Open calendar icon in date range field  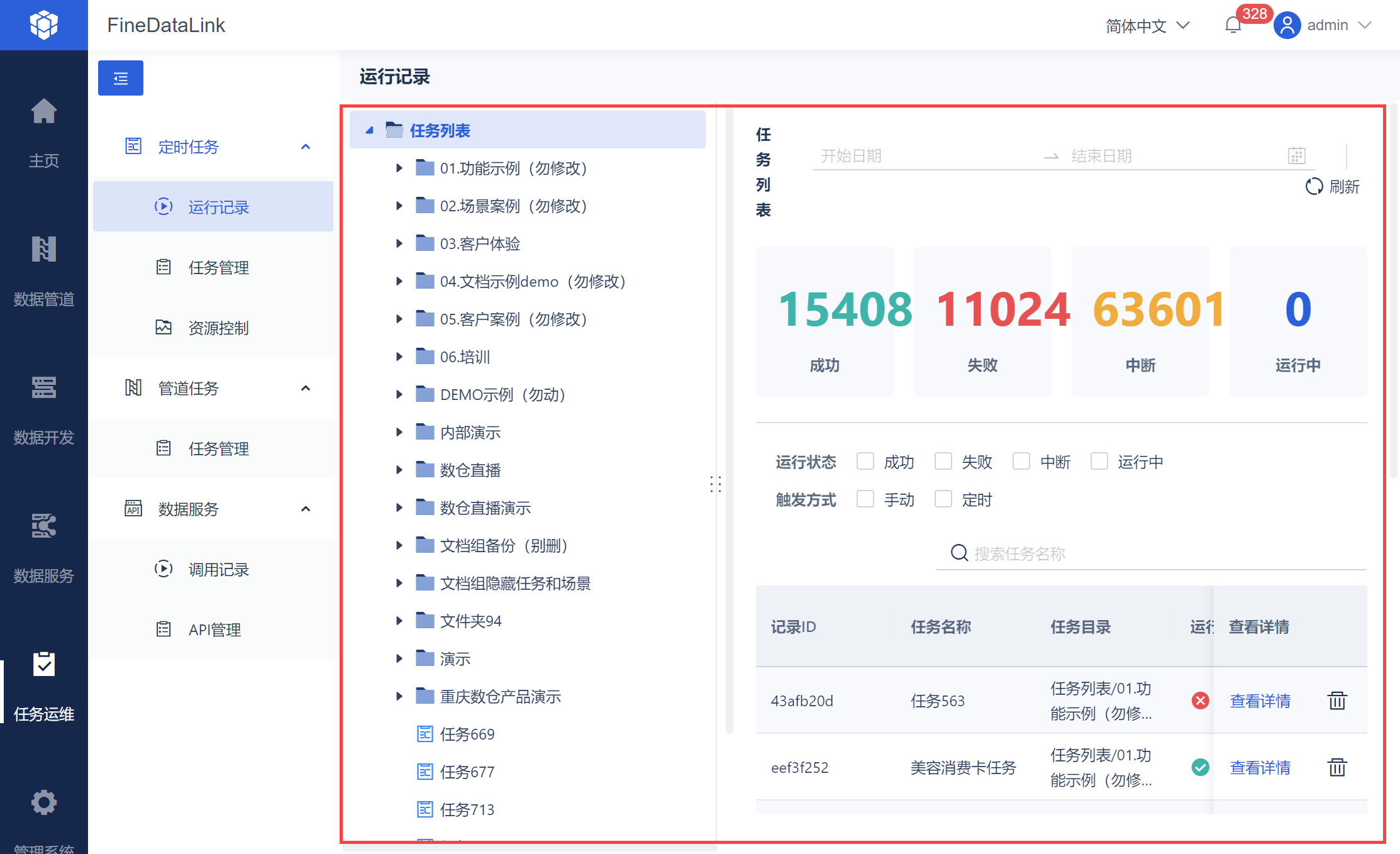click(1296, 156)
